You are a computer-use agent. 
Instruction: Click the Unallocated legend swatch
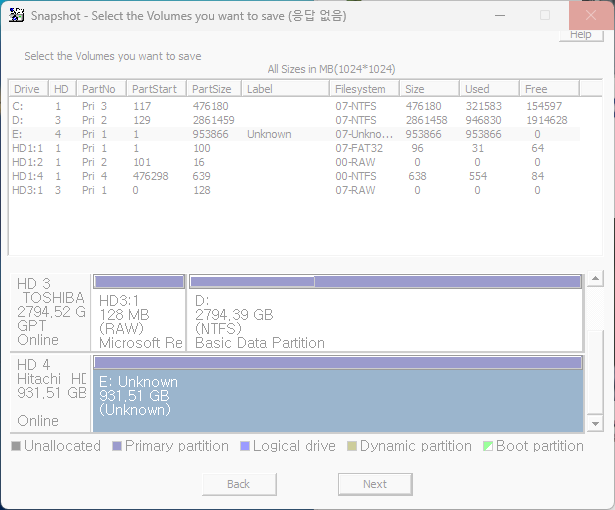(x=16, y=446)
